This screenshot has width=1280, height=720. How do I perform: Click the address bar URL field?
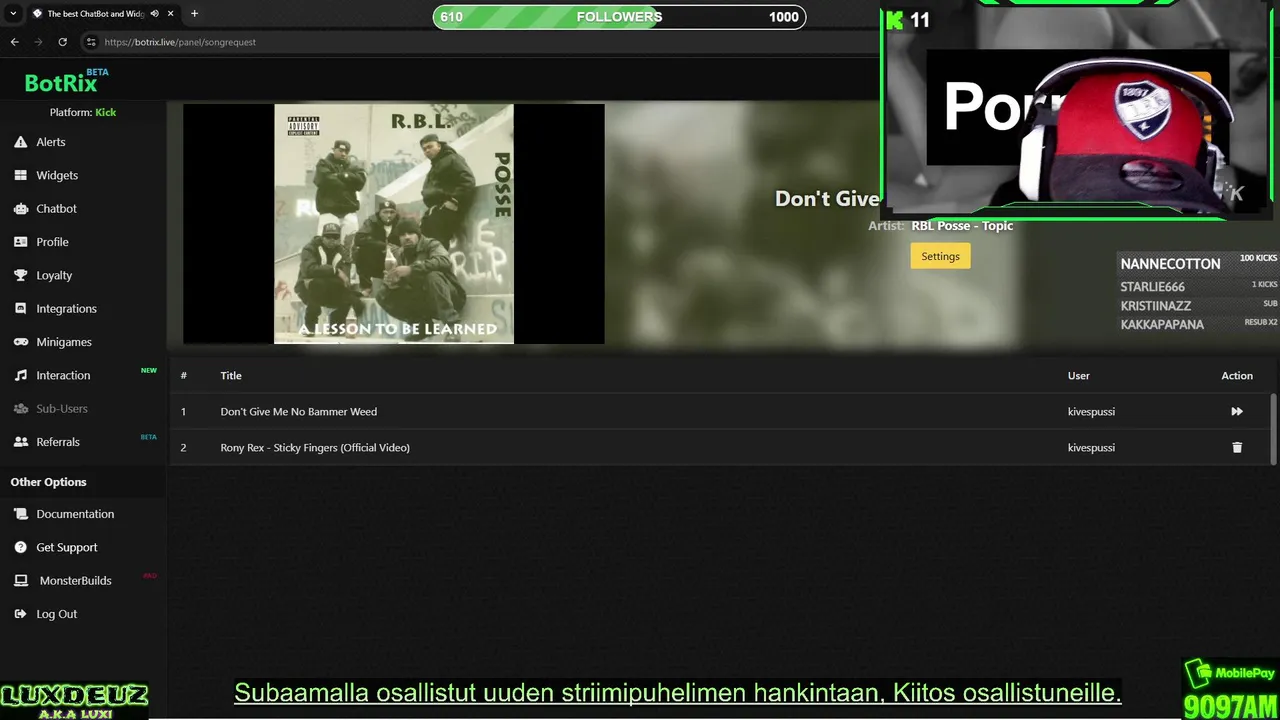180,42
